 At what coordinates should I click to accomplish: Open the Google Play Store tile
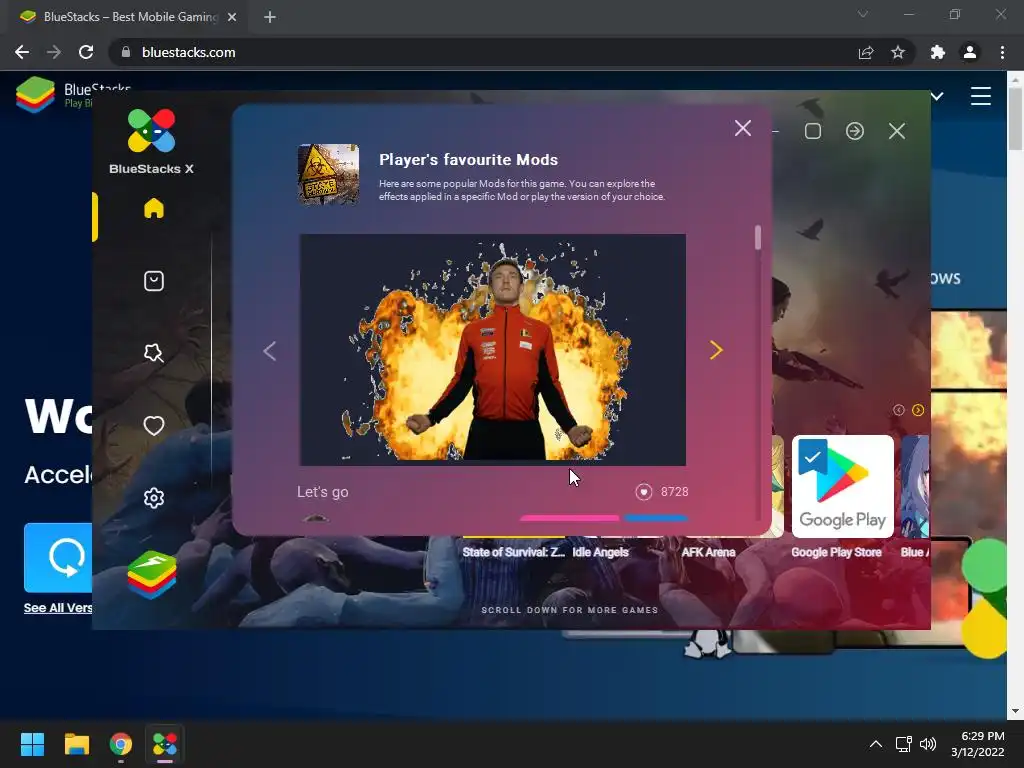coord(842,487)
